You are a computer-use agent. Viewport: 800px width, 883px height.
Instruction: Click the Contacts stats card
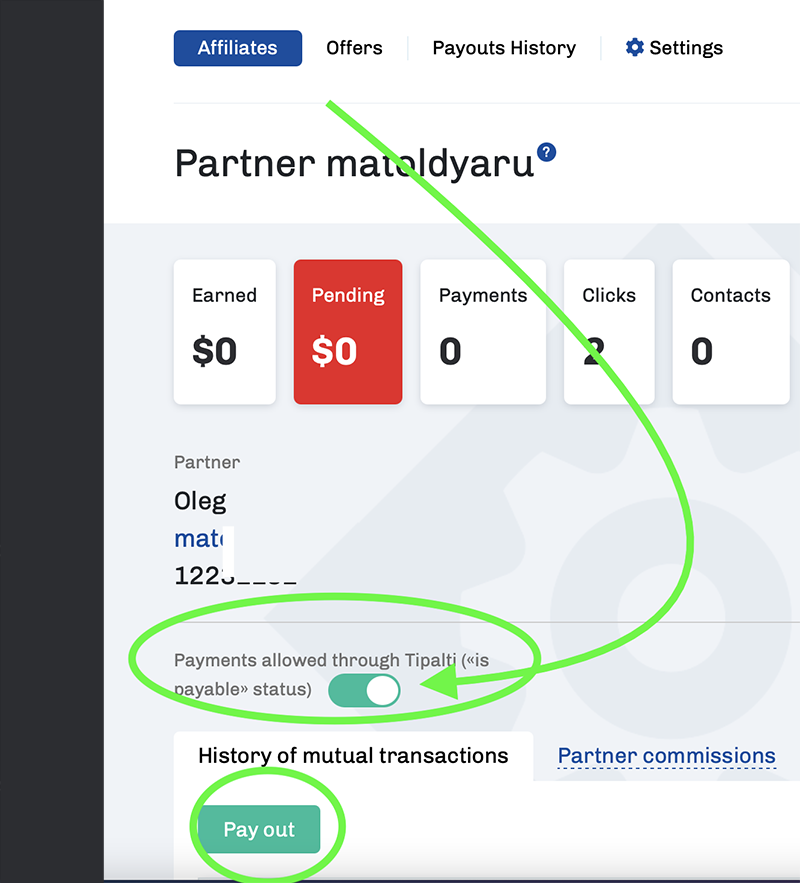pos(731,332)
